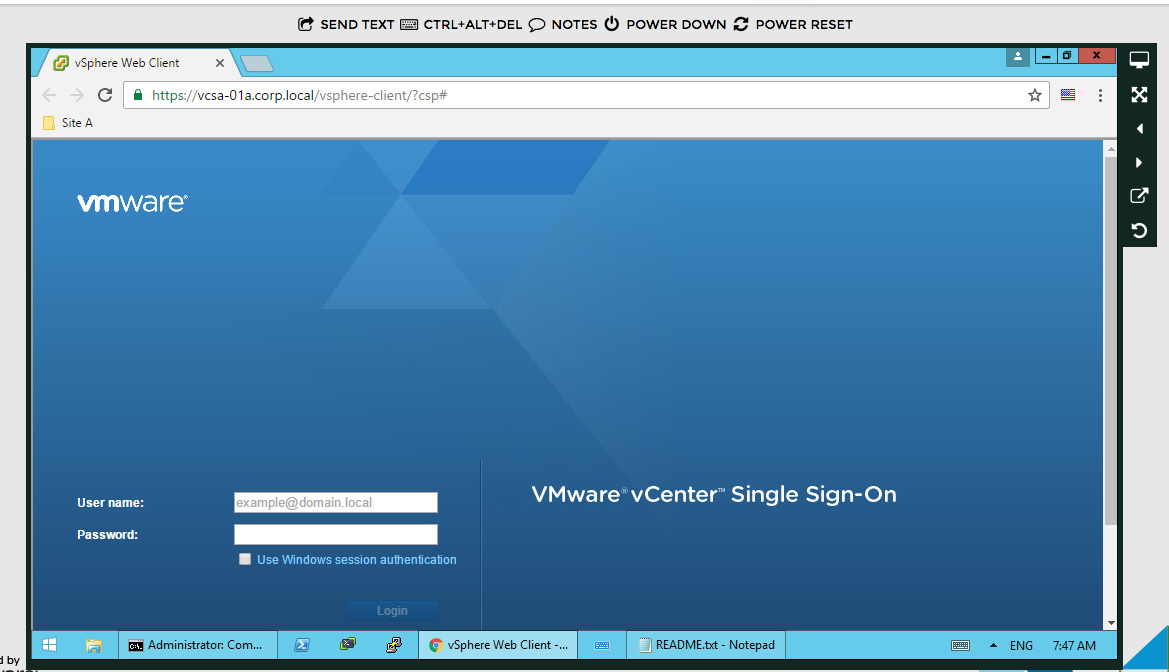Click the monitor display icon in side panel
The image size is (1169, 672).
1138,60
